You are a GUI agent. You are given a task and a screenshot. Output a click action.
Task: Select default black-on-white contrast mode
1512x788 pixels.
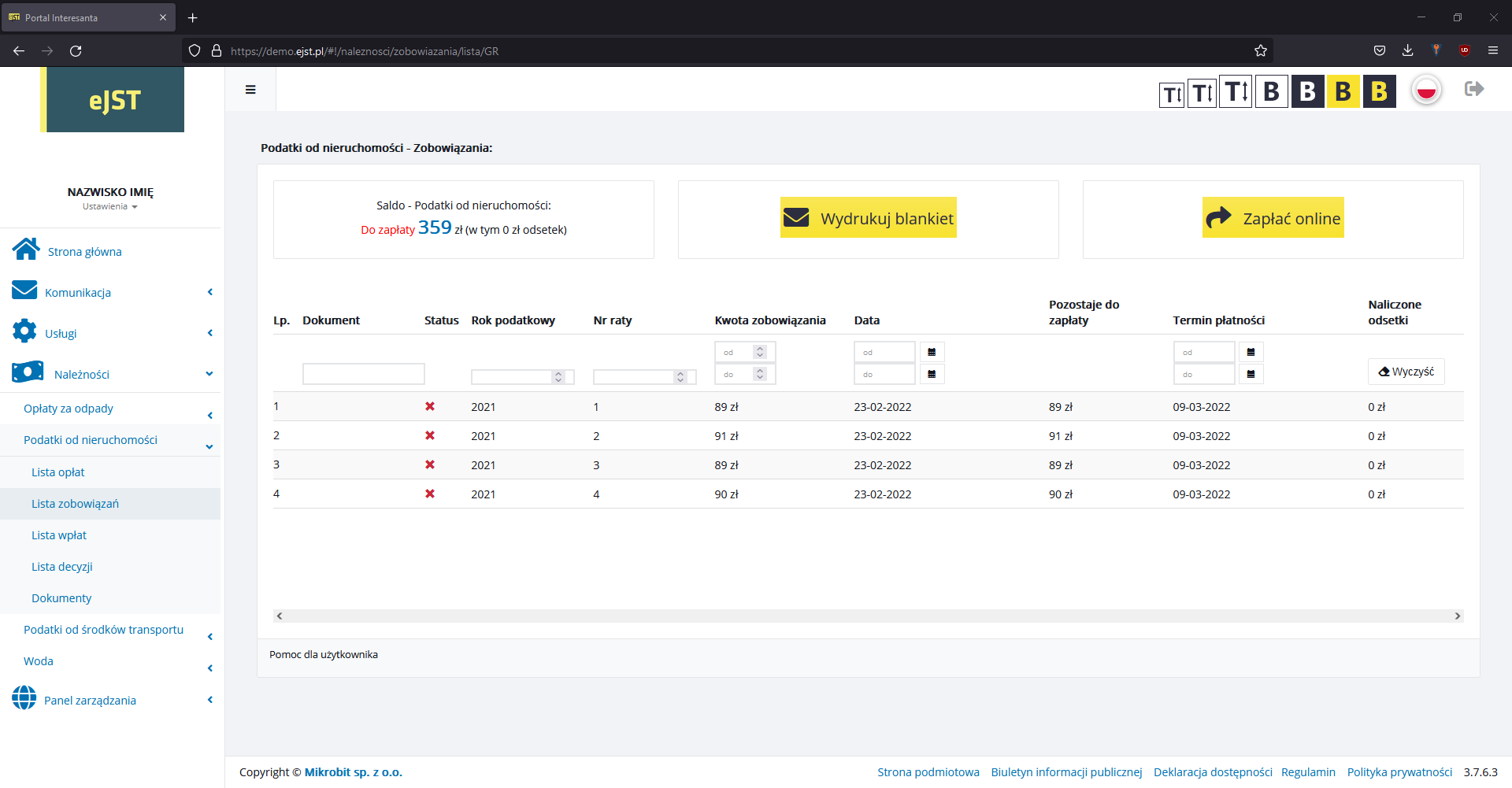(1271, 92)
